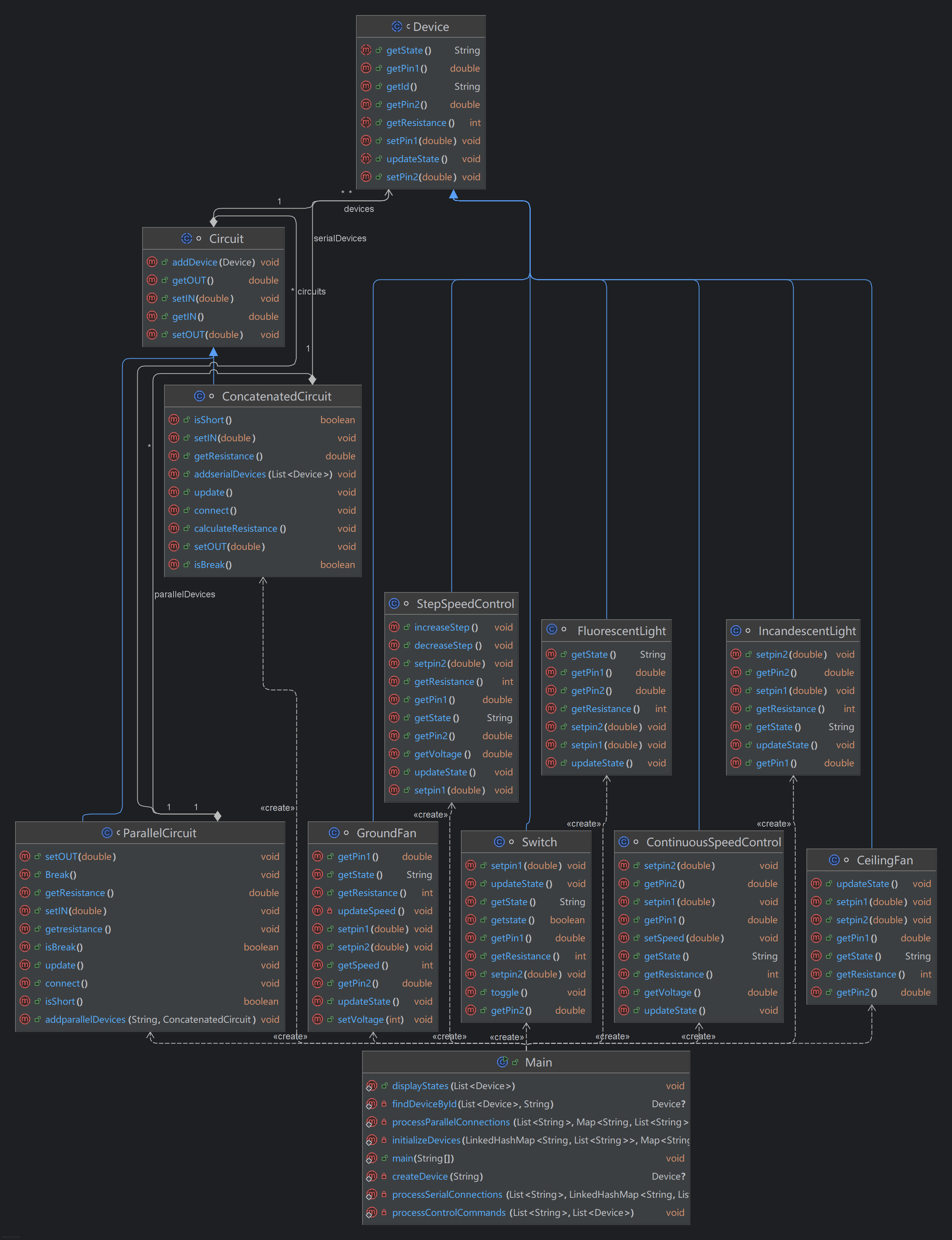952x1240 pixels.
Task: Click method icon beside isShort() in ConcatenatedCircuit
Action: click(174, 420)
